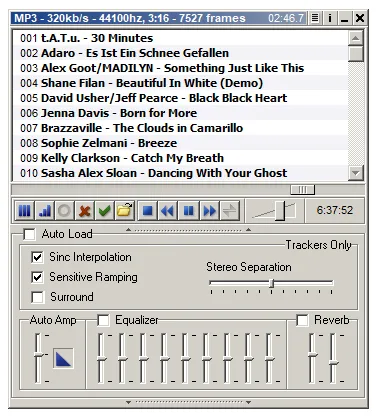Screen dimensions: 378x418
Task: Select track 007 The Clouds in Camarillo
Action: (180, 128)
